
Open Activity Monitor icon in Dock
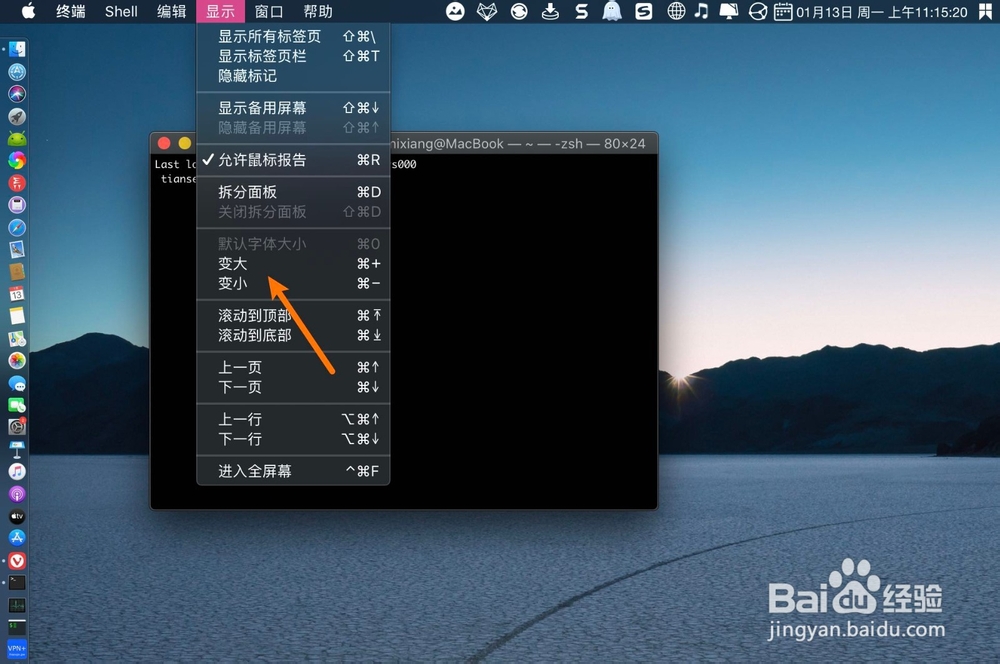click(x=17, y=605)
